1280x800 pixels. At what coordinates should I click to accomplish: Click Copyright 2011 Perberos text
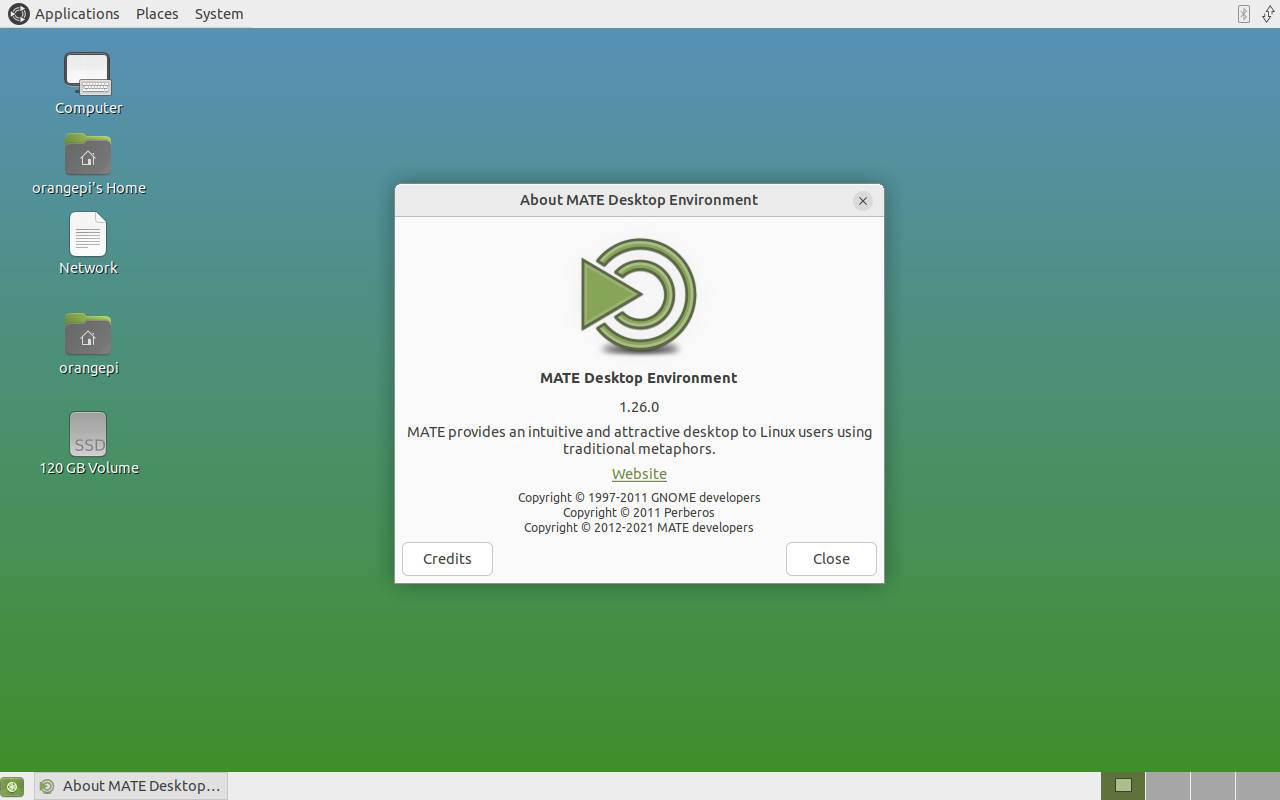click(x=639, y=513)
